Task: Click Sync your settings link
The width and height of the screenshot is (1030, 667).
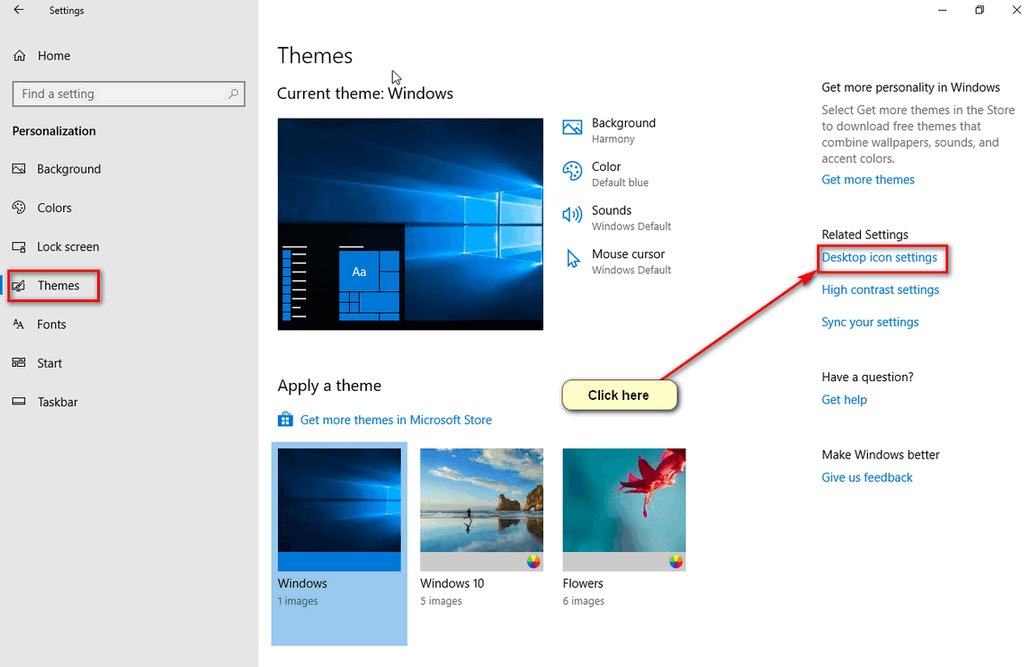Action: click(870, 322)
